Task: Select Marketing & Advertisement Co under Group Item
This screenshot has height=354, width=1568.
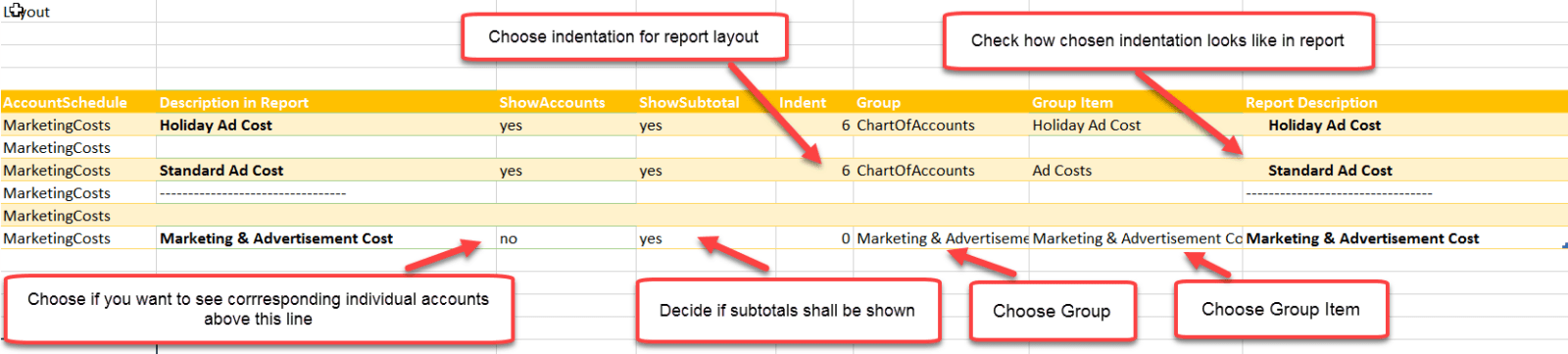Action: coord(1137,238)
